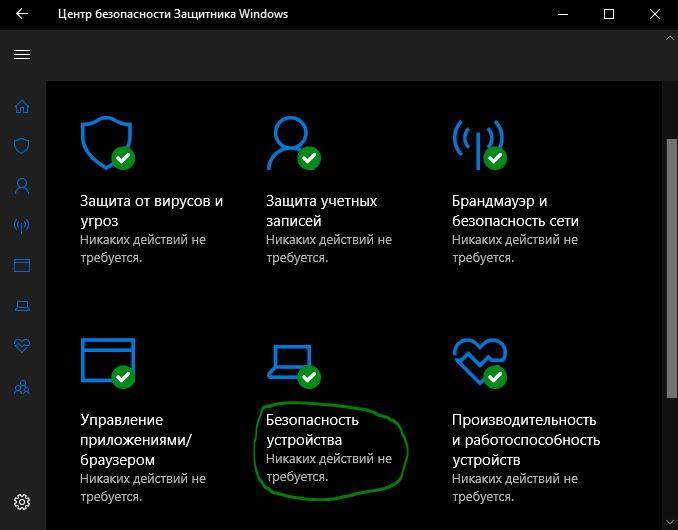Open Производительность и работоспособность устройств tile
Screen dimensions: 678x530
(526, 421)
